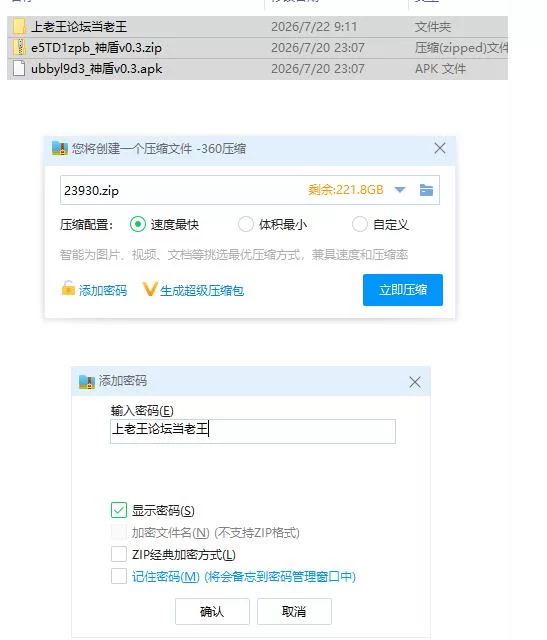The image size is (547, 640).
Task: Click the lock icon next to 添加密码
Action: [x=68, y=288]
